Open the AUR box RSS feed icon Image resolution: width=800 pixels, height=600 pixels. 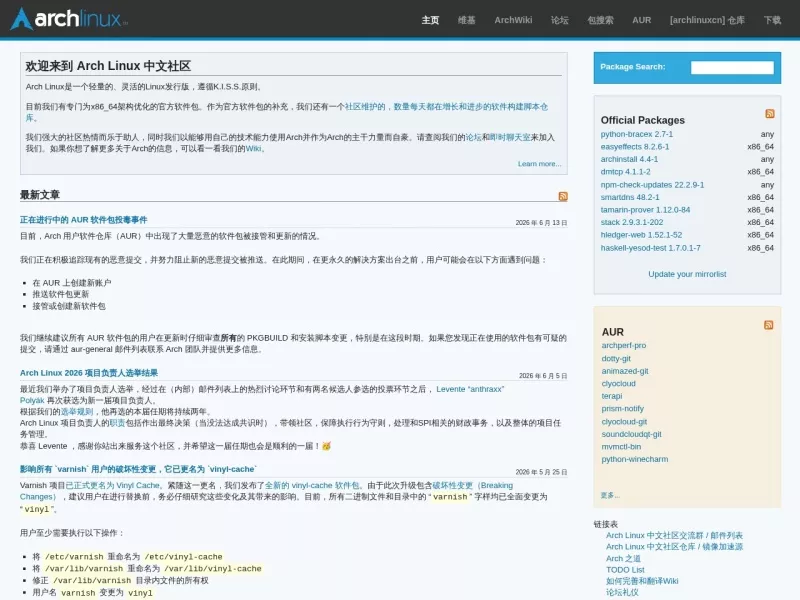point(768,325)
